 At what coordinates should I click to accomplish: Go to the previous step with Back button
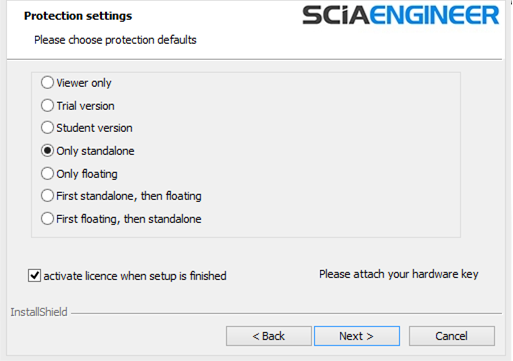pos(269,336)
